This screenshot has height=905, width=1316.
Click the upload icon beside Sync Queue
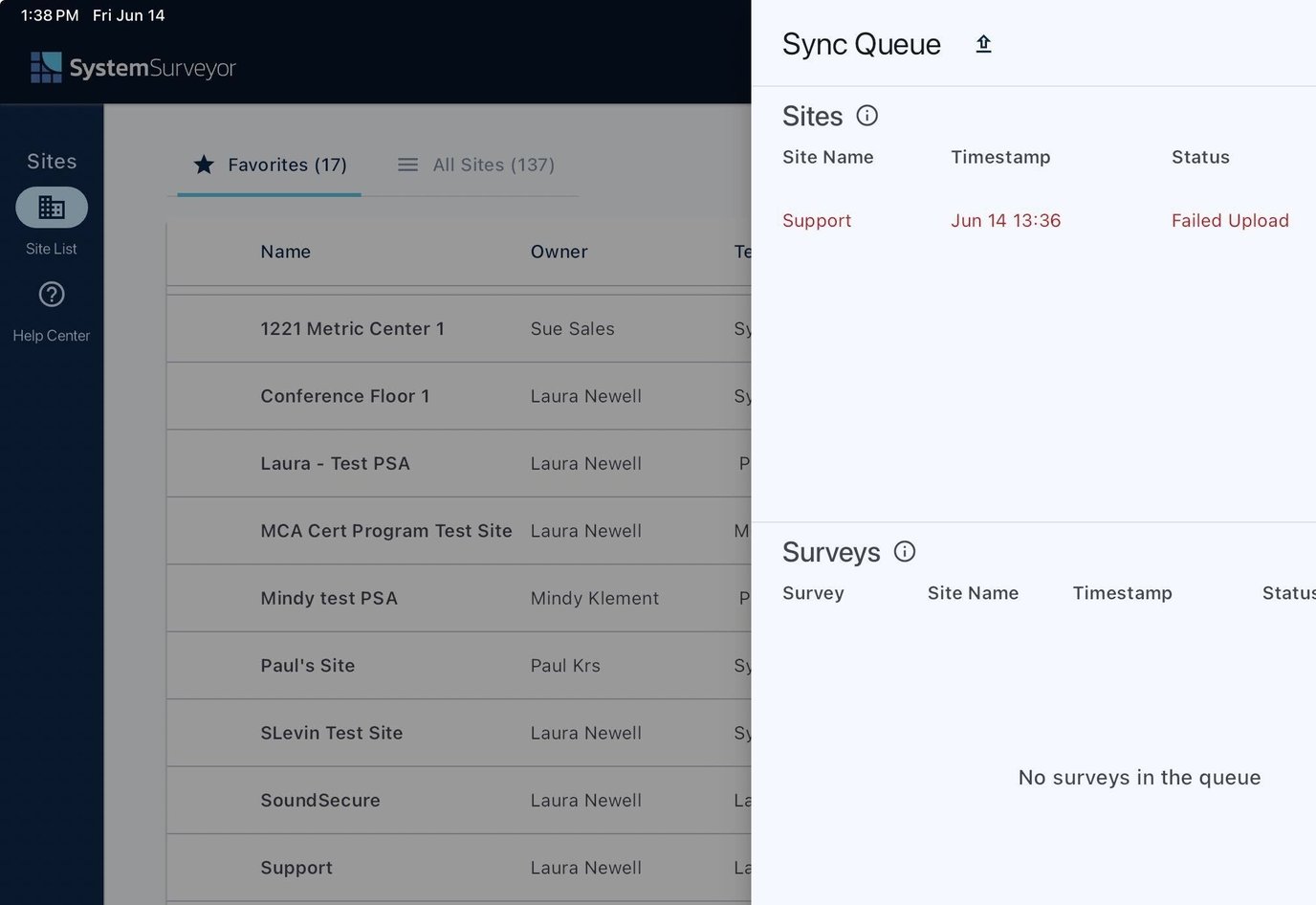pos(983,43)
